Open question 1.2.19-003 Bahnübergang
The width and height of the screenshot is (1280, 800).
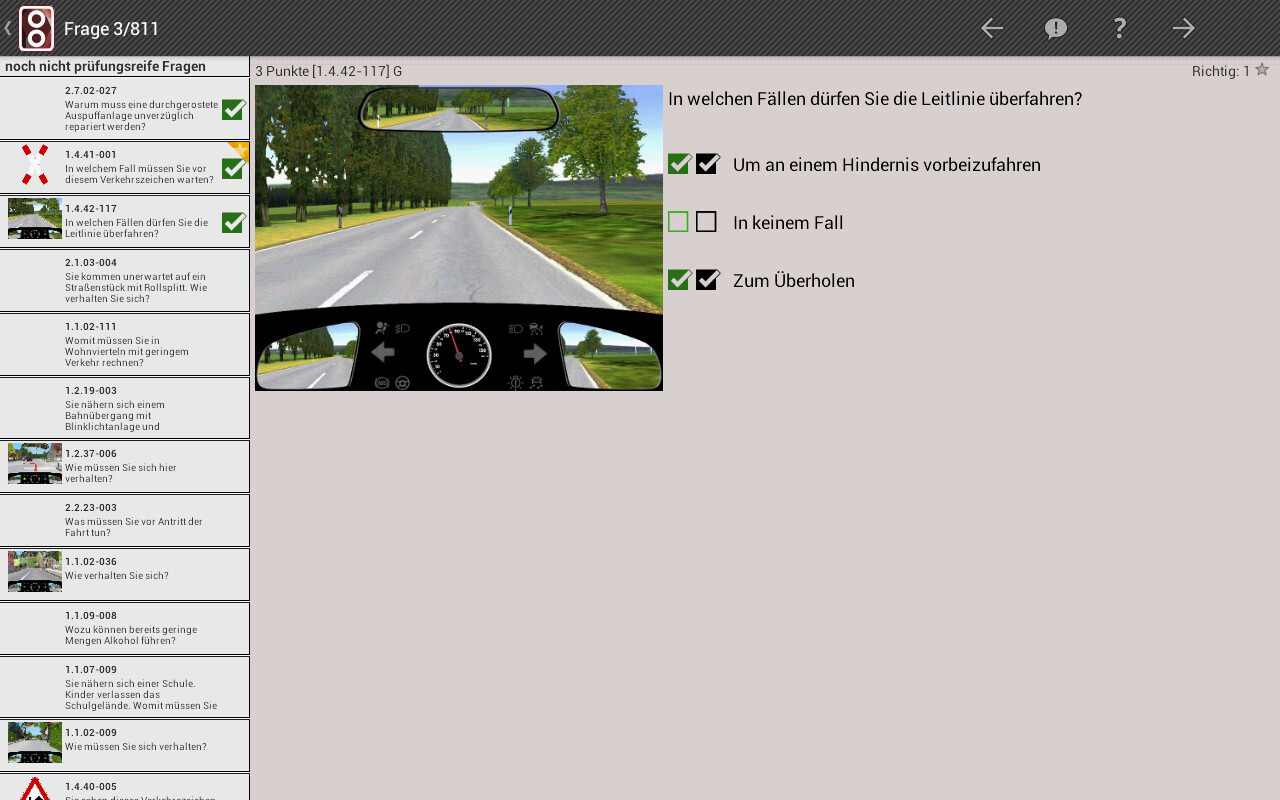124,408
